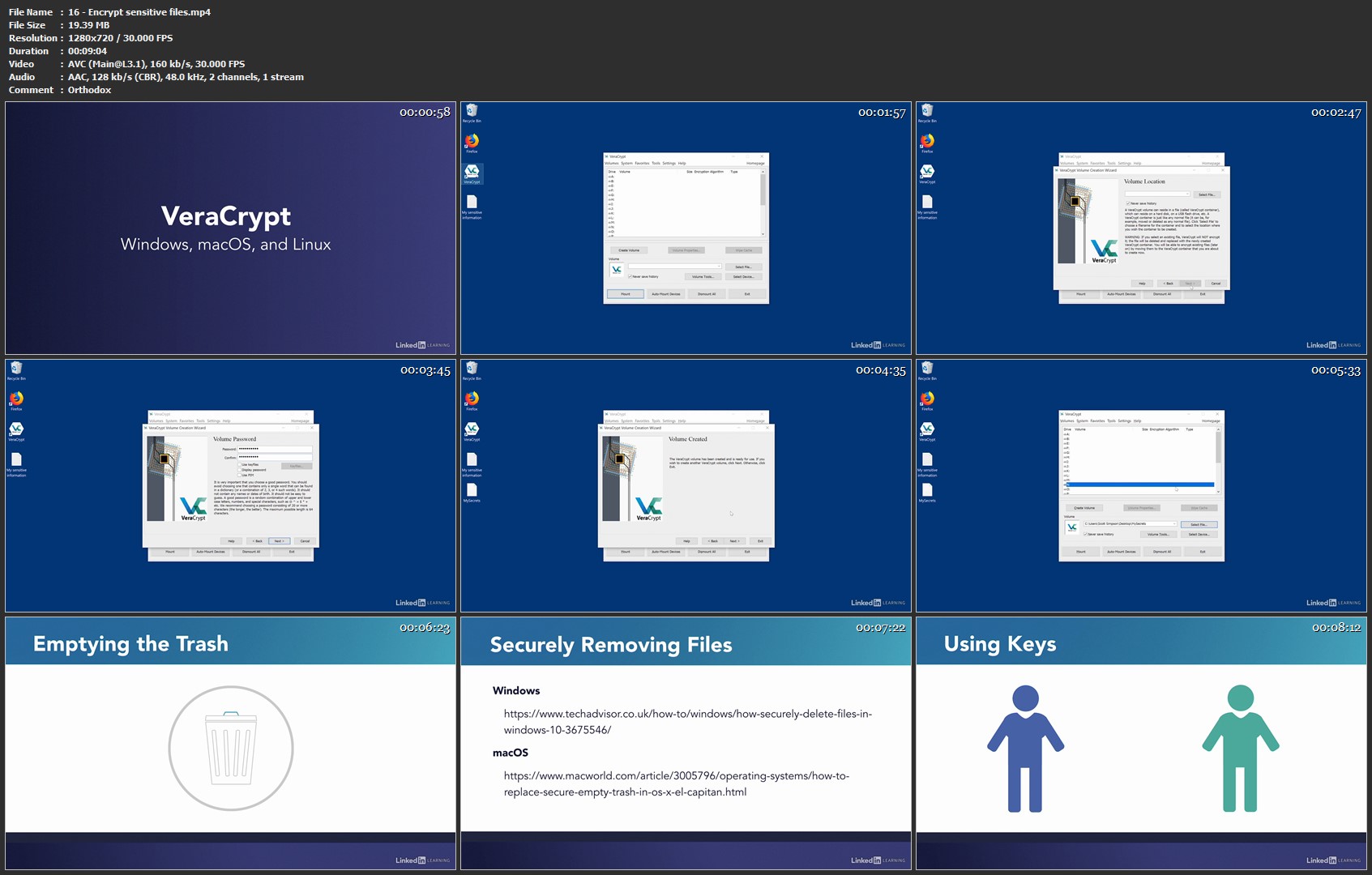The width and height of the screenshot is (1372, 875).
Task: Click Firefox desktop icon in 00:04:35 frame
Action: click(x=472, y=398)
